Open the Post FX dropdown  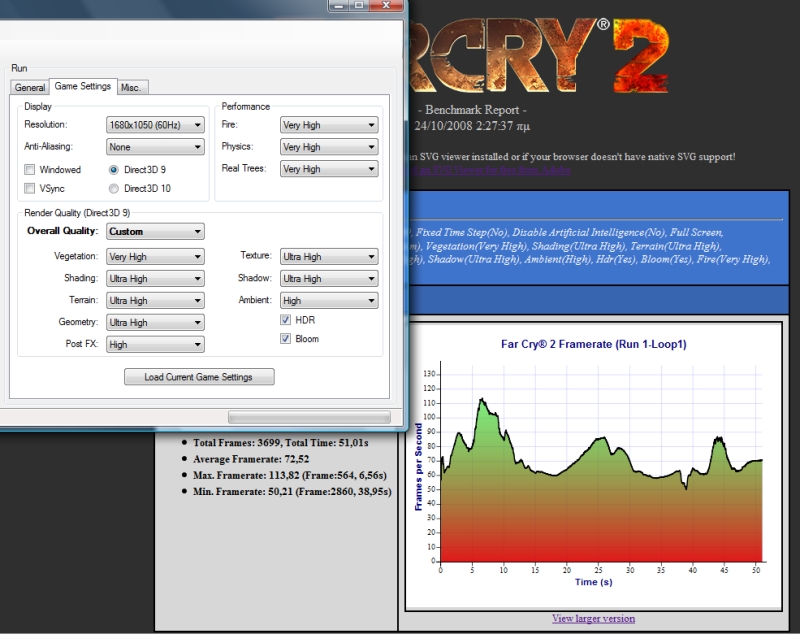pos(155,344)
